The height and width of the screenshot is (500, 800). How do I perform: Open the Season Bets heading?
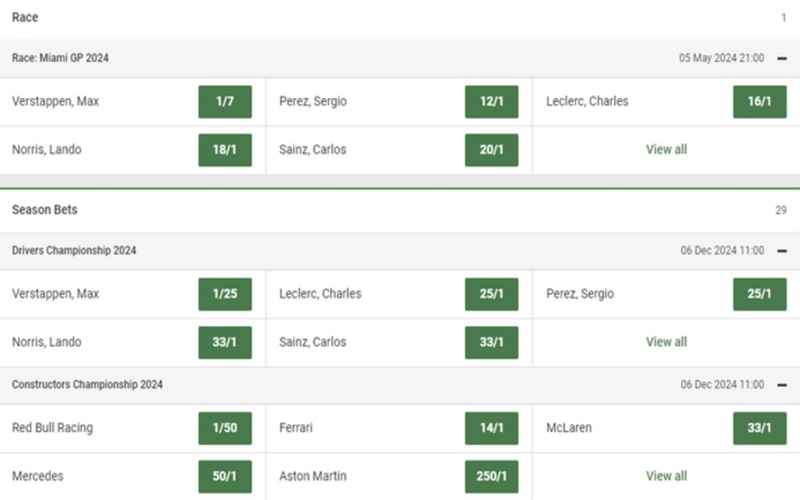tap(45, 210)
